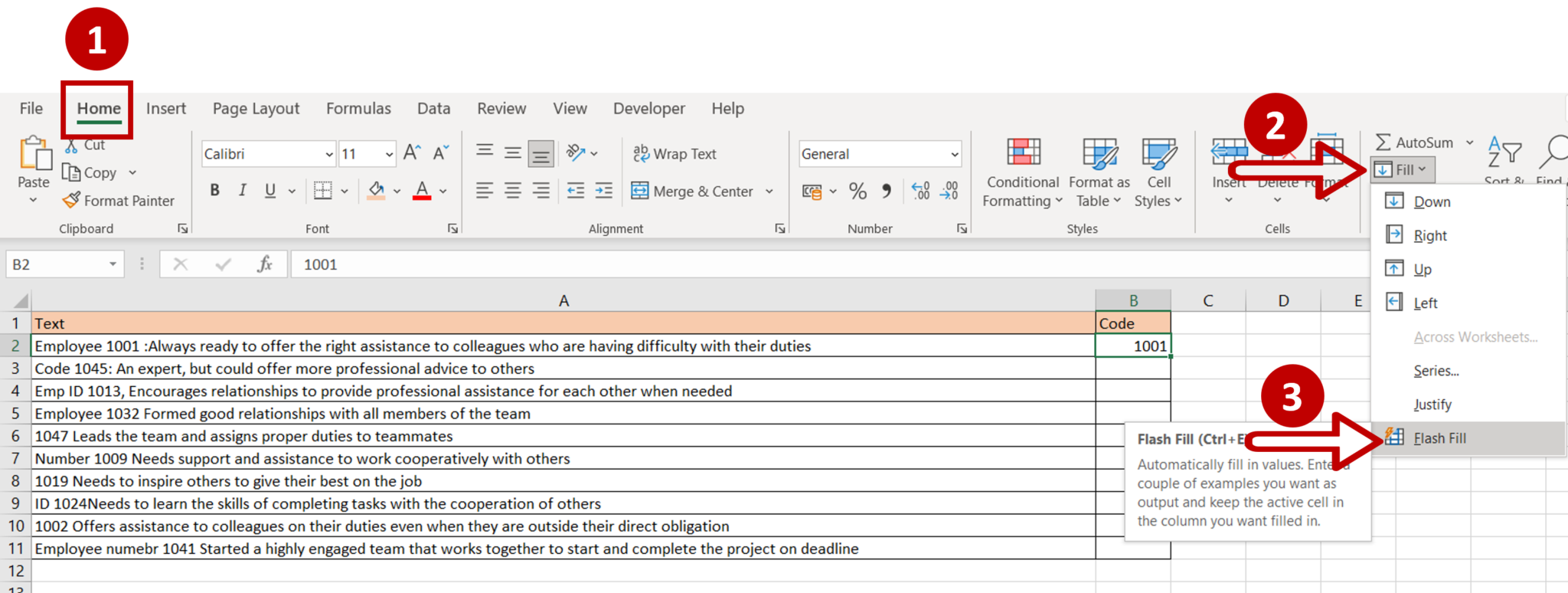Toggle Italic formatting

(242, 190)
